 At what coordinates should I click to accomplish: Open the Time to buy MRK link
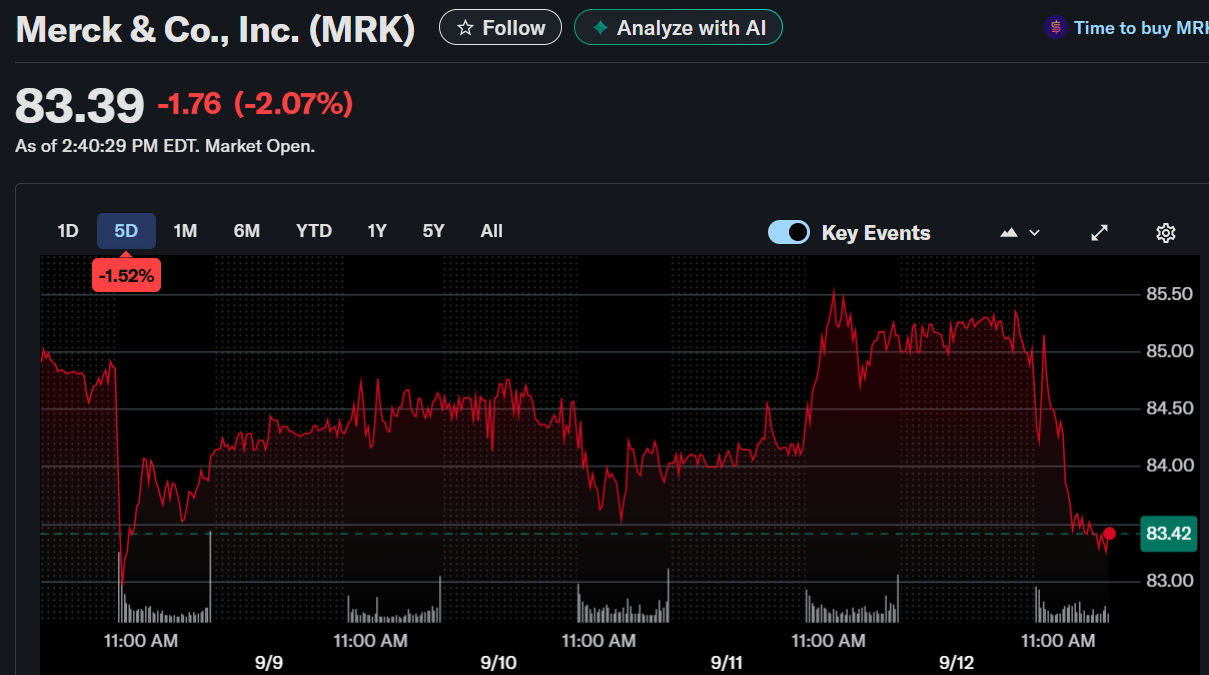[1140, 28]
